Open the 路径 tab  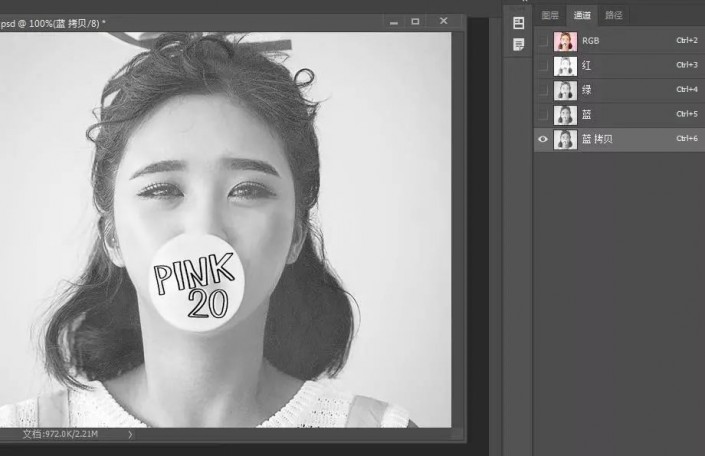coord(613,15)
